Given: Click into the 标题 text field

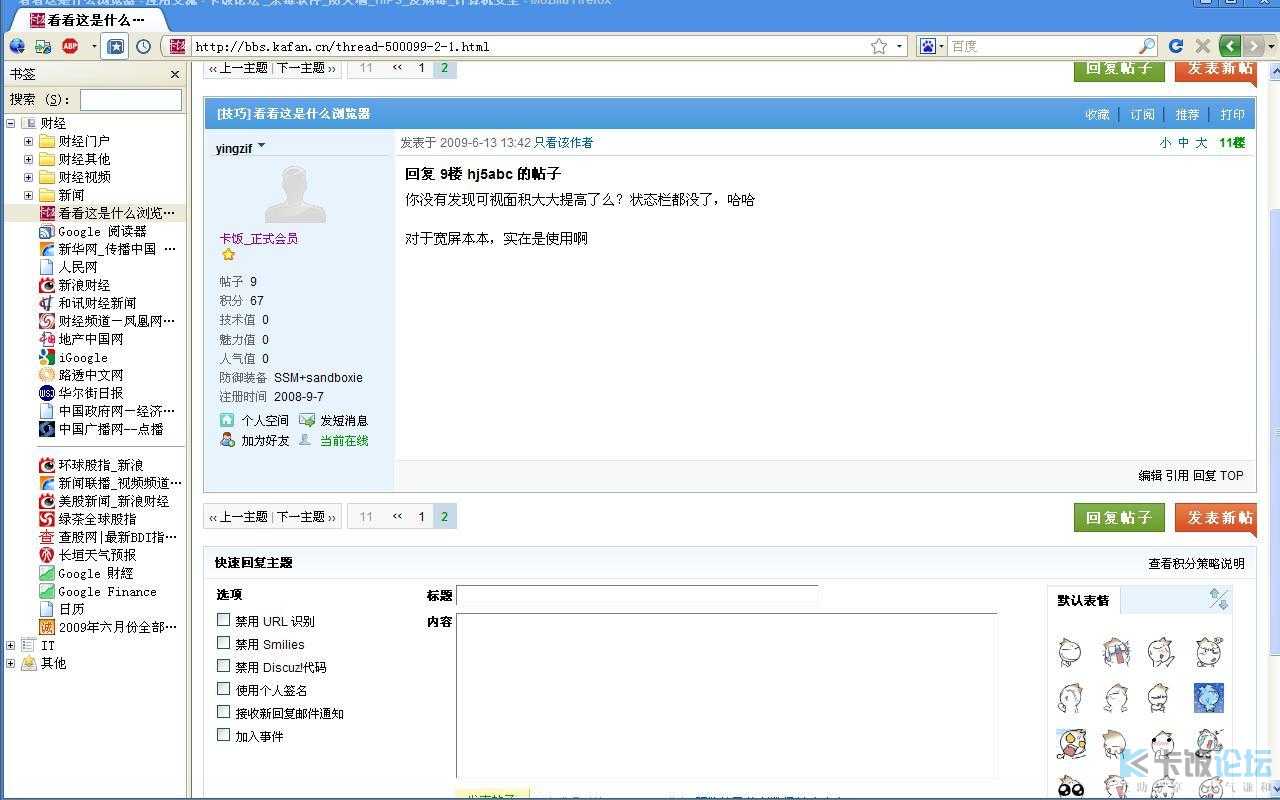Looking at the screenshot, I should pyautogui.click(x=637, y=596).
